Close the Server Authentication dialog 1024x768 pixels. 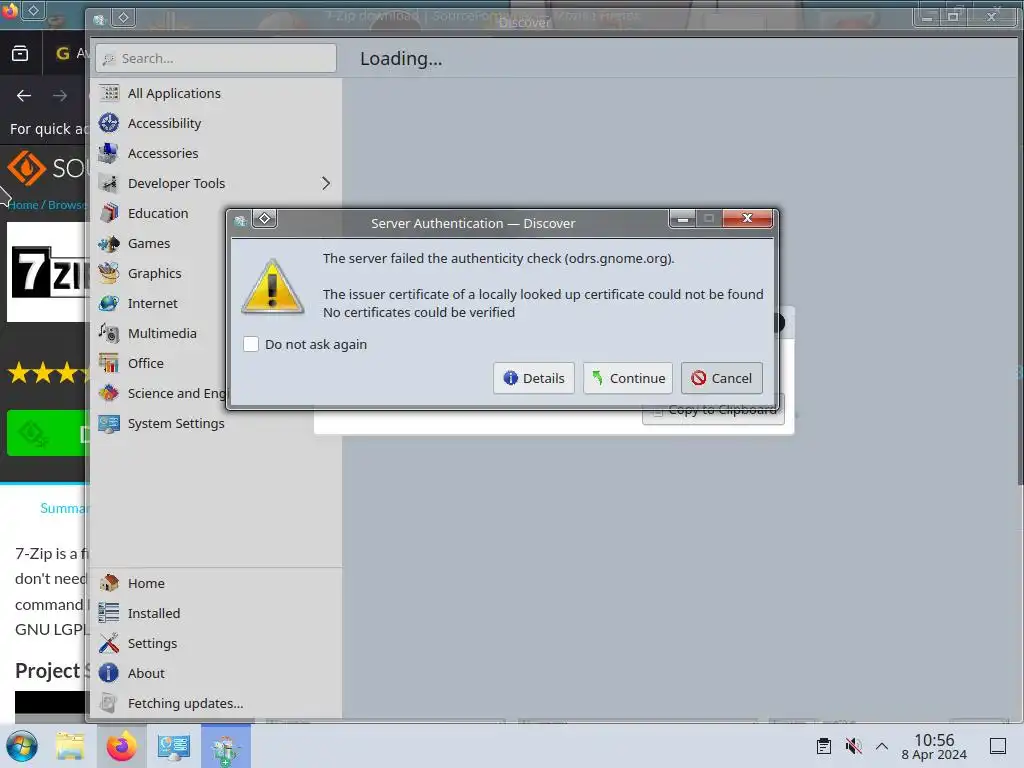748,218
